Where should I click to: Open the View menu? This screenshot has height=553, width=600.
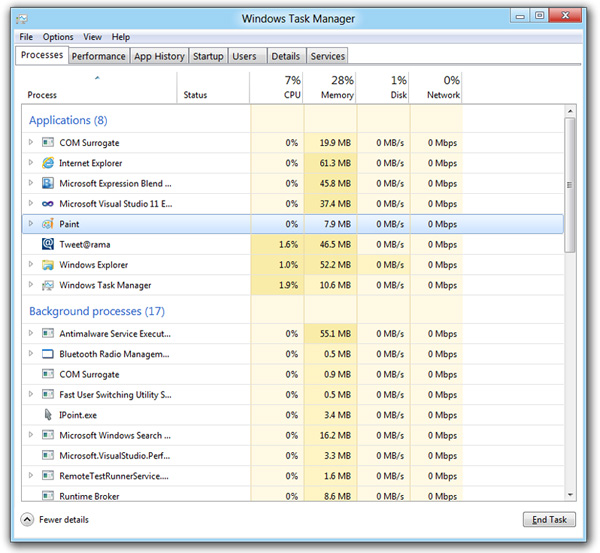(93, 37)
